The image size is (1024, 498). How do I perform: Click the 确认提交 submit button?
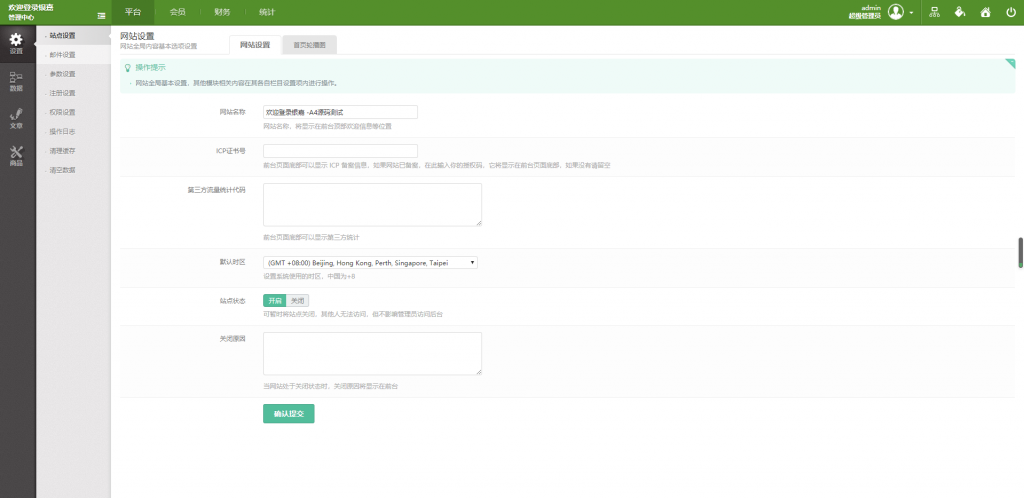point(289,413)
